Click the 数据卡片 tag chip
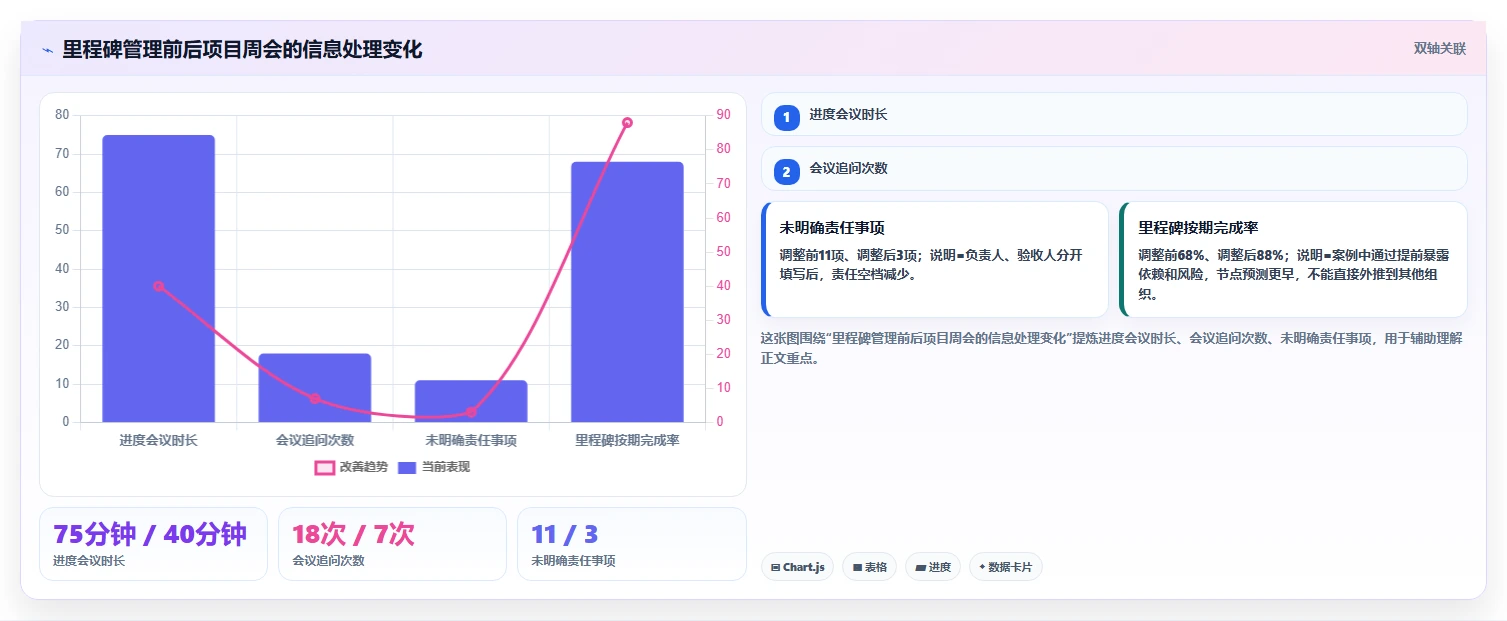 click(x=1005, y=567)
